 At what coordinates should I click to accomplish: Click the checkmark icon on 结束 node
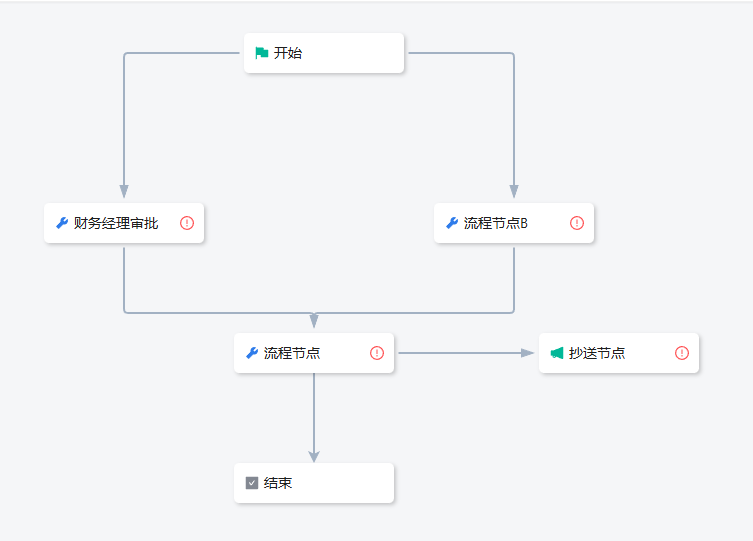click(252, 483)
